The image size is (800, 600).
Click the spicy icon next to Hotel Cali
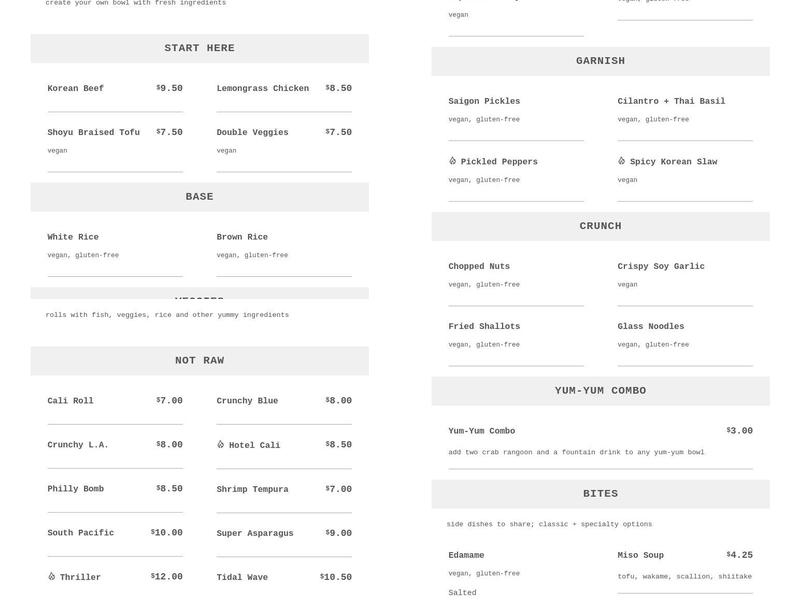click(221, 445)
